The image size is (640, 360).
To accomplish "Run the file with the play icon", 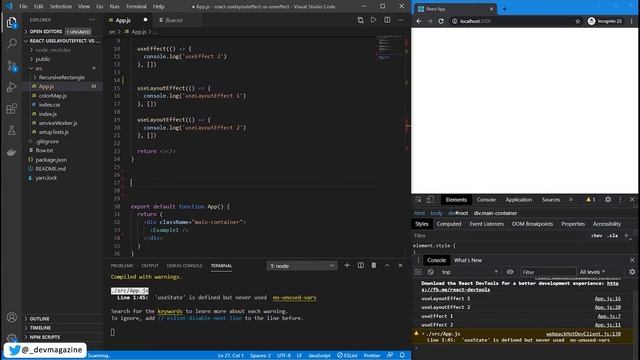I will pos(373,20).
